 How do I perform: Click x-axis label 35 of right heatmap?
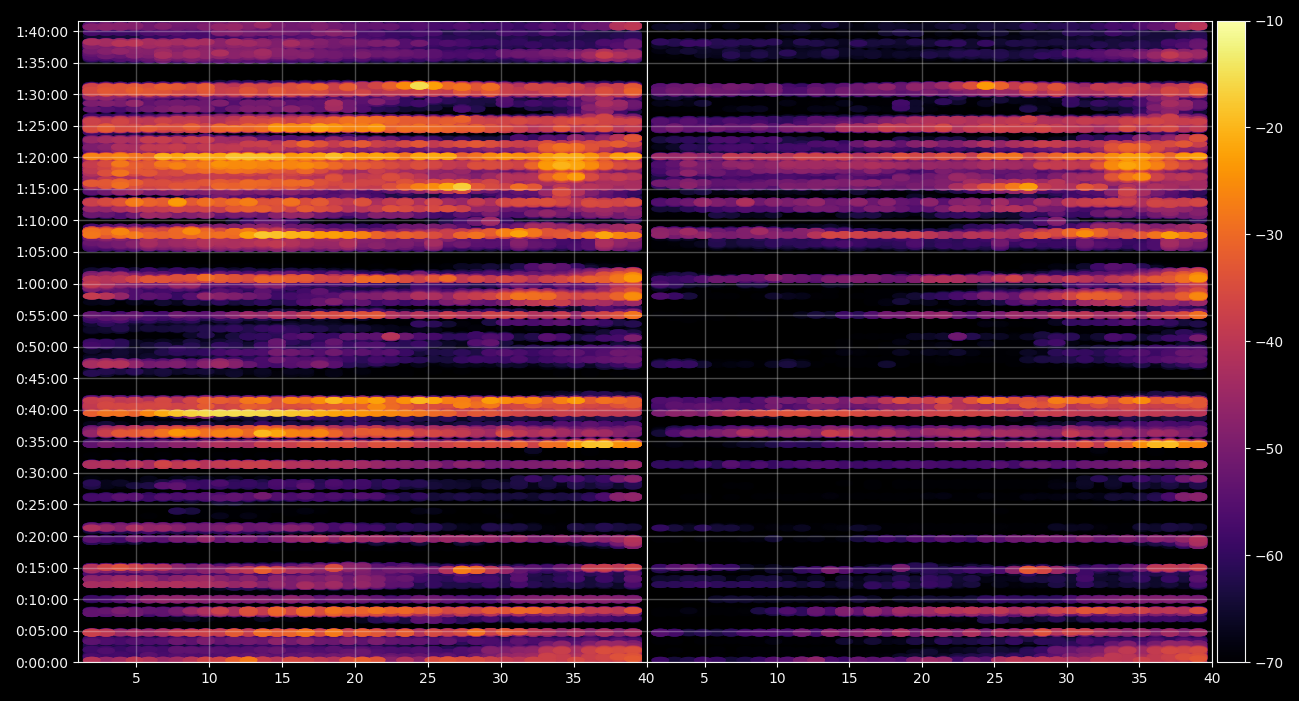pyautogui.click(x=1139, y=678)
